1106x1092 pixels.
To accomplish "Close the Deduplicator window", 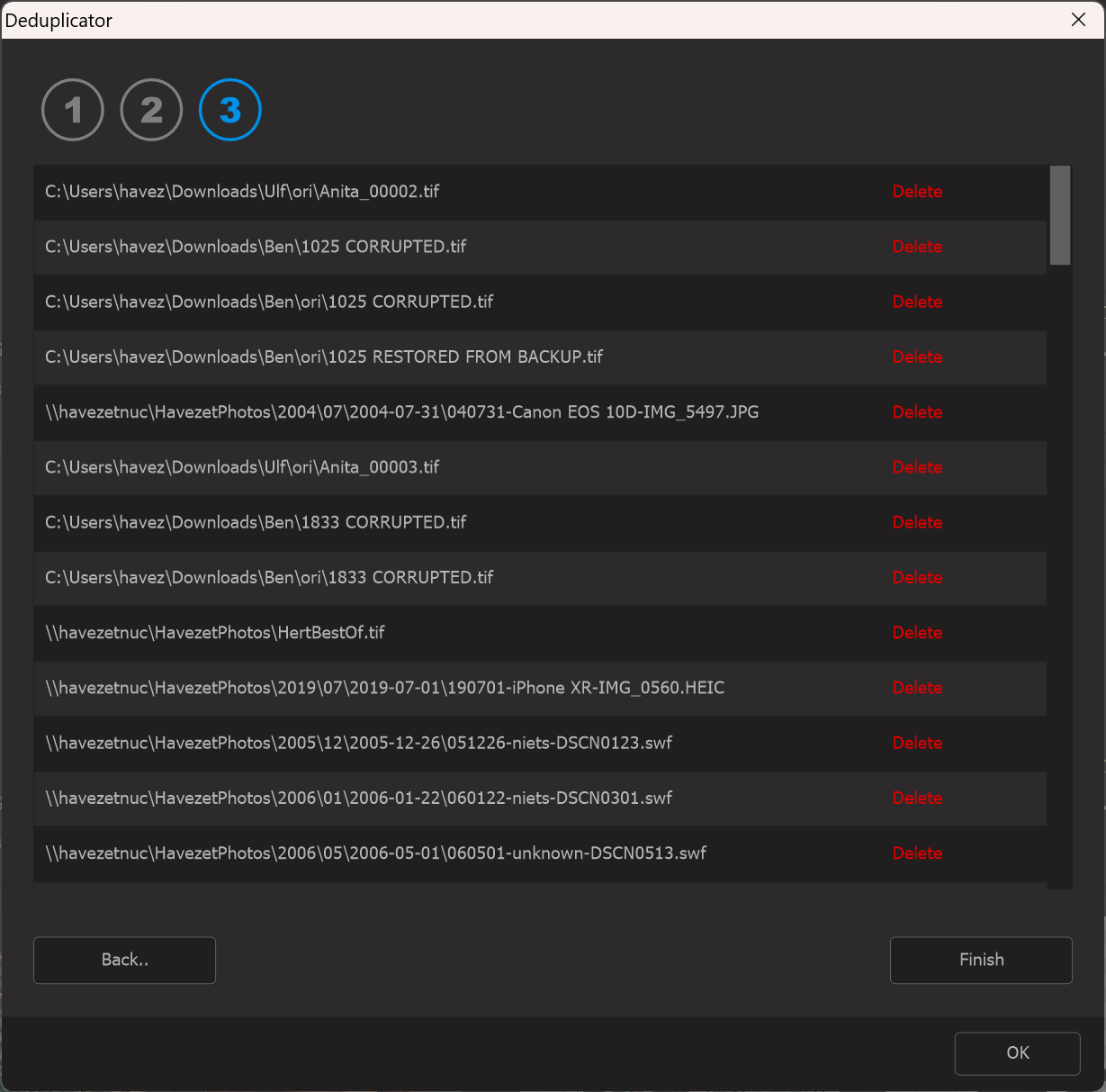I will 1078,19.
